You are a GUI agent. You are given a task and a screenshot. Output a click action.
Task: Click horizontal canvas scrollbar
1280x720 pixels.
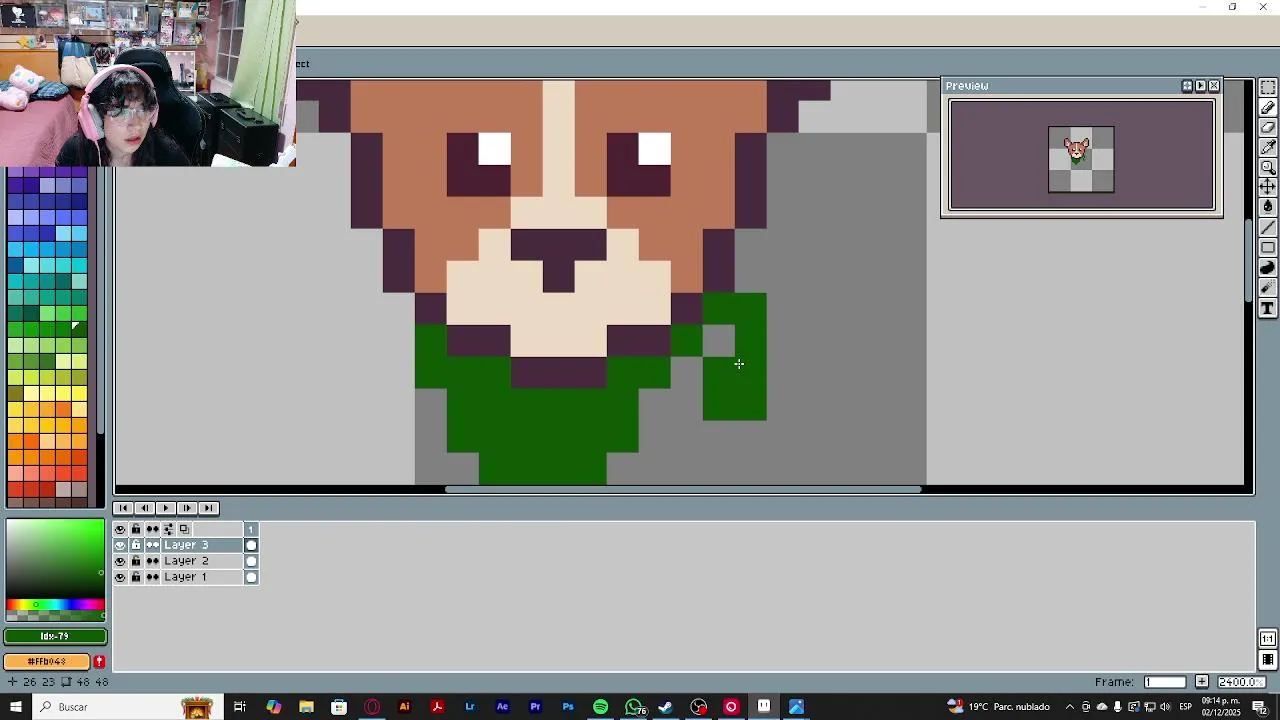682,489
